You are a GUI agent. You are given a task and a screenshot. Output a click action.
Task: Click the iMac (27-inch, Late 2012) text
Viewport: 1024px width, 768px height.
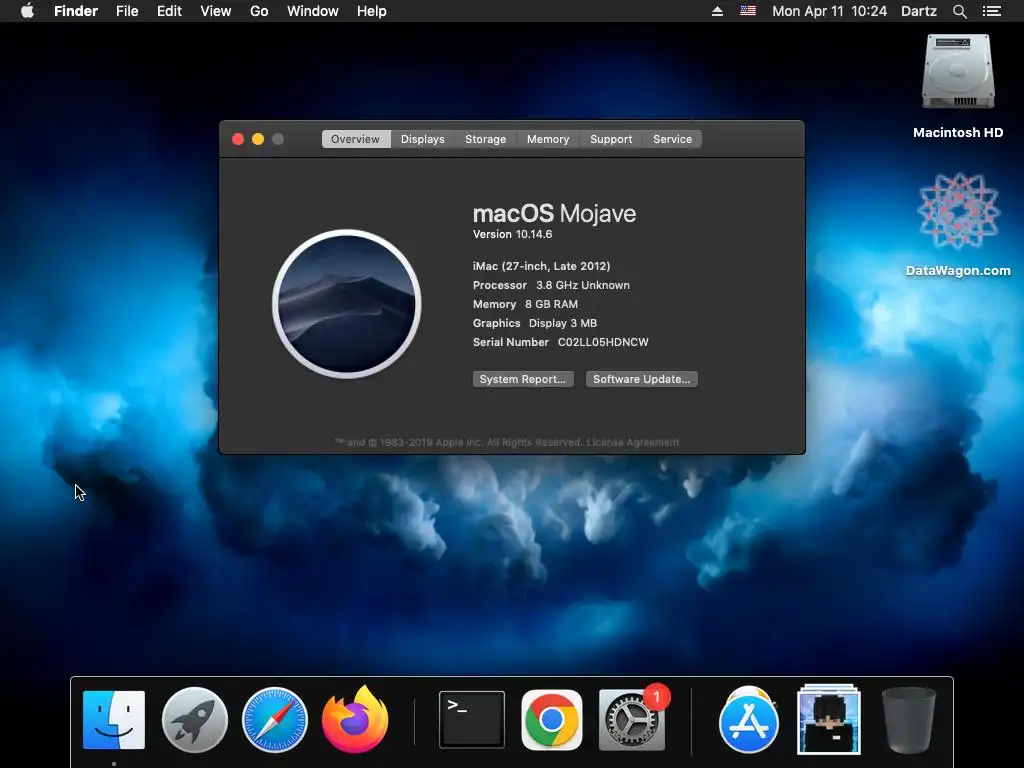(x=541, y=266)
